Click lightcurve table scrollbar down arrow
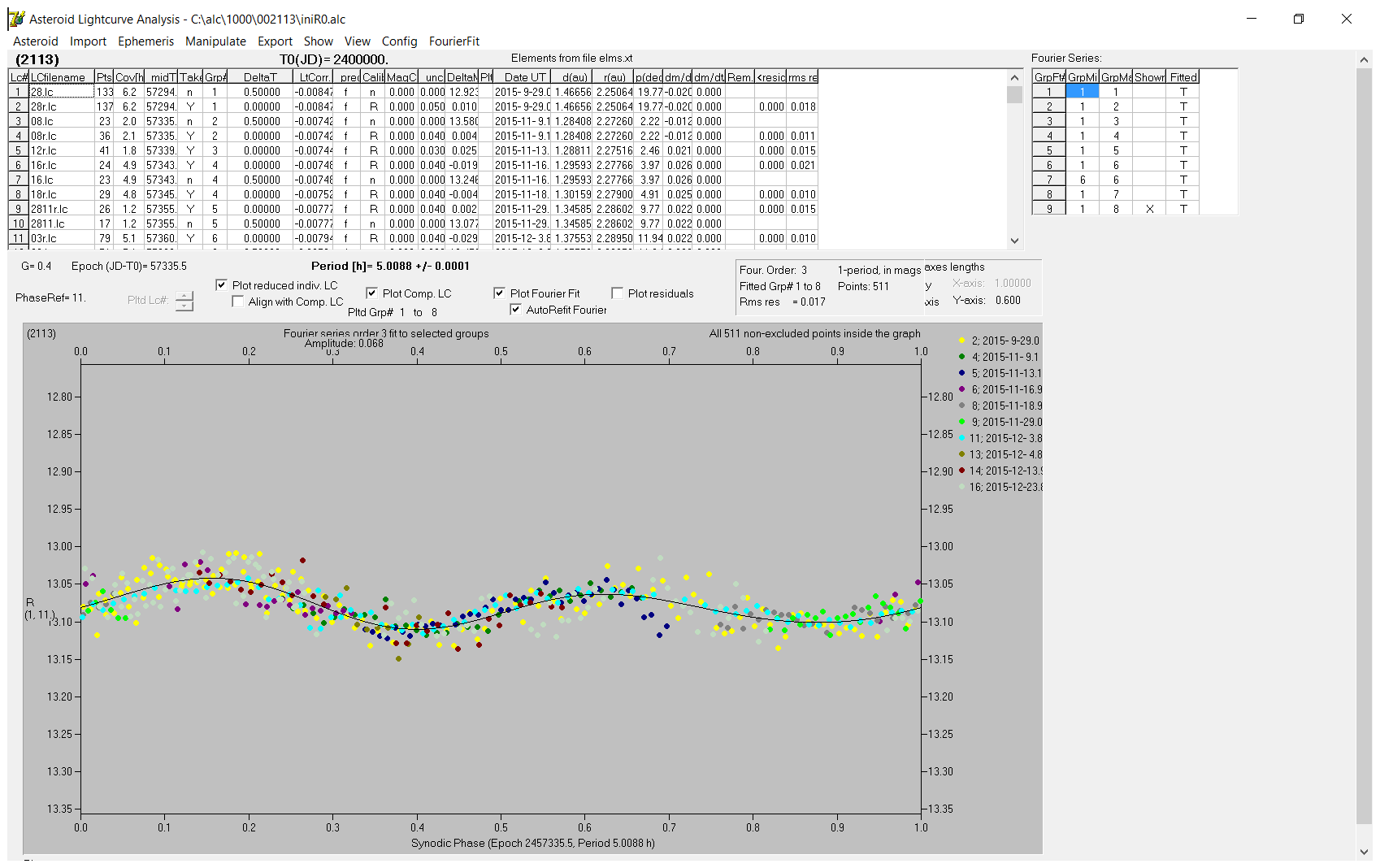The width and height of the screenshot is (1380, 868). click(1014, 241)
